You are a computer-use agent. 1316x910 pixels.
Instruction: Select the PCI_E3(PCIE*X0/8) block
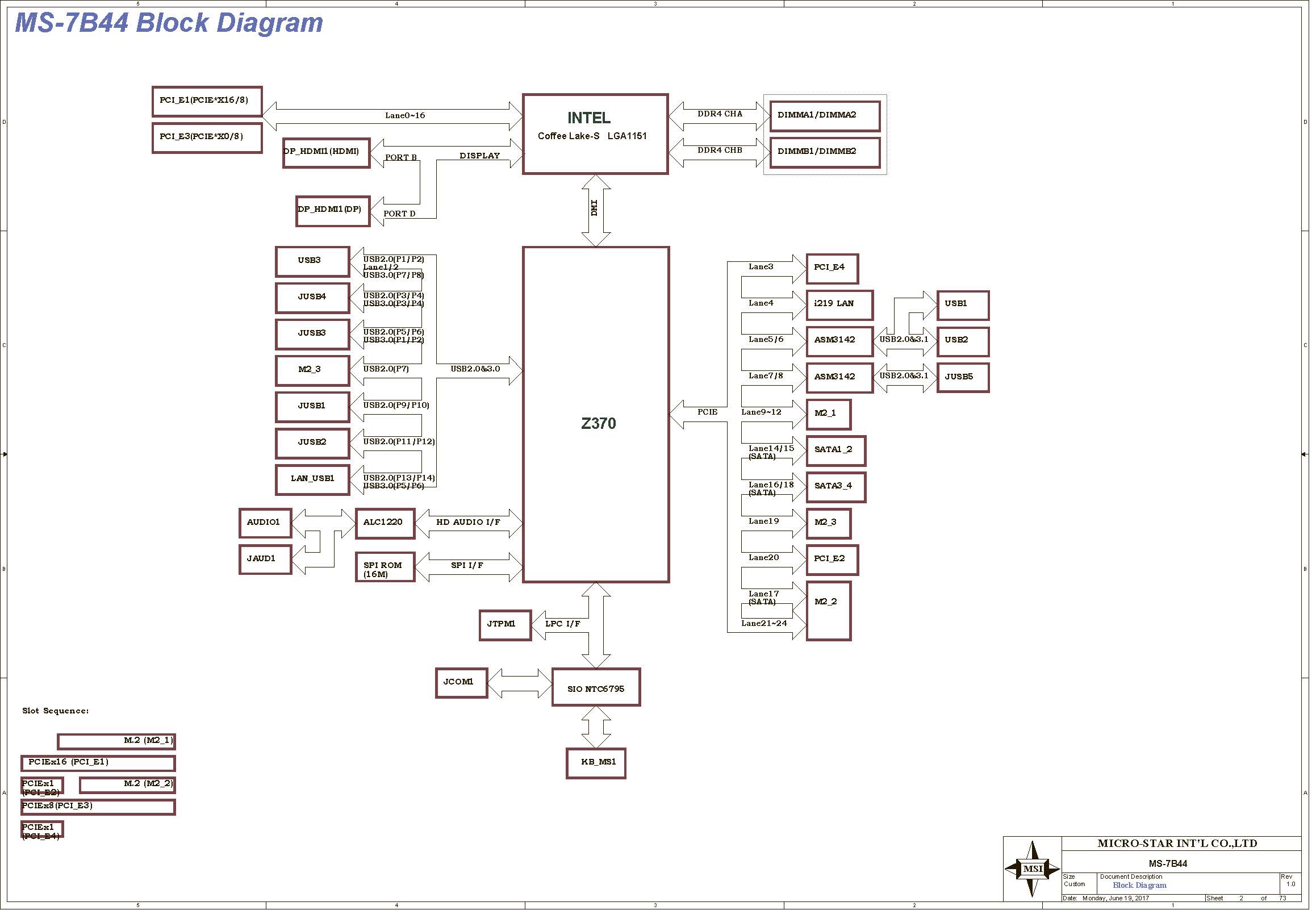click(x=208, y=139)
